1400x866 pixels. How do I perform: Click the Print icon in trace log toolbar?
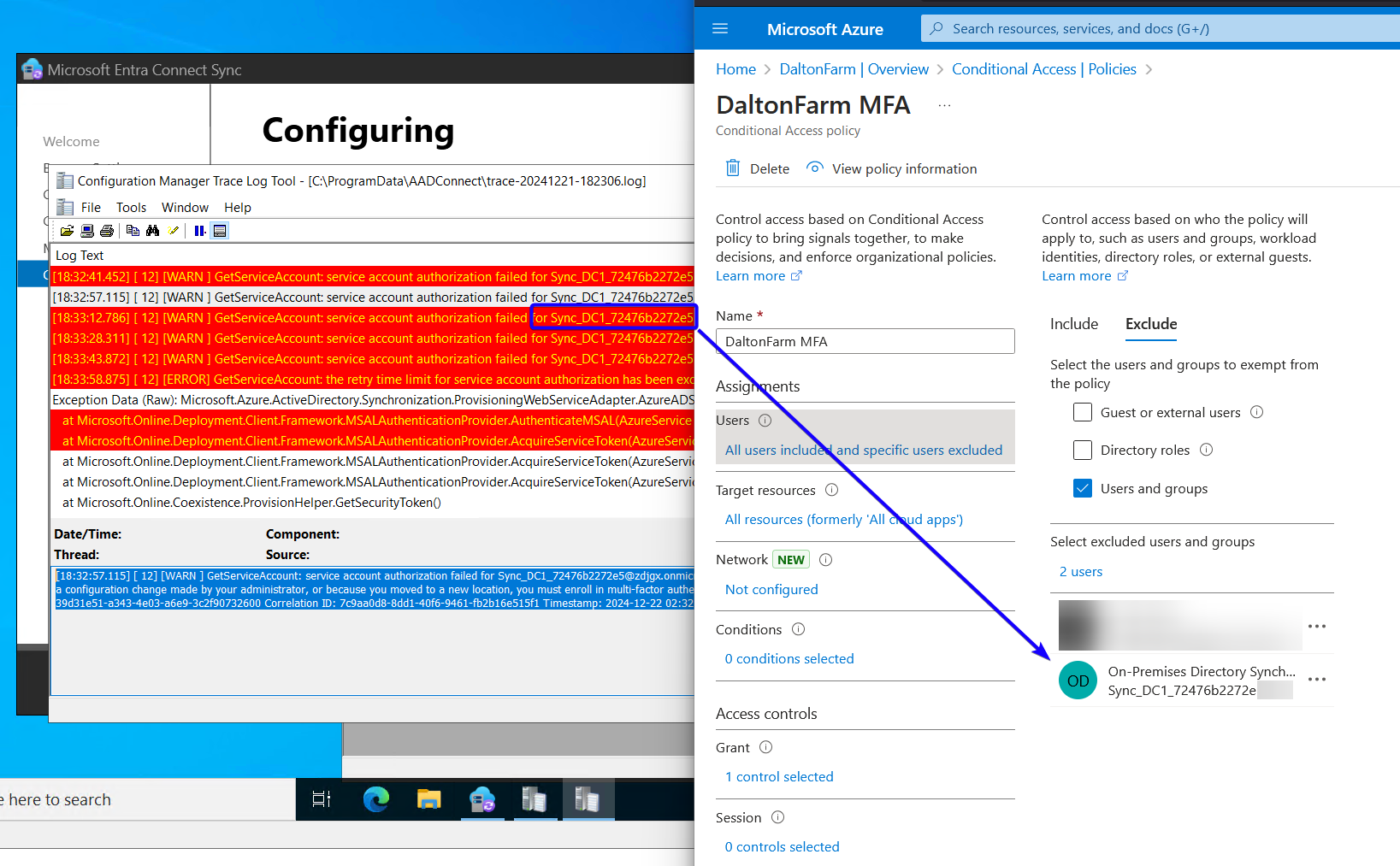tap(107, 231)
